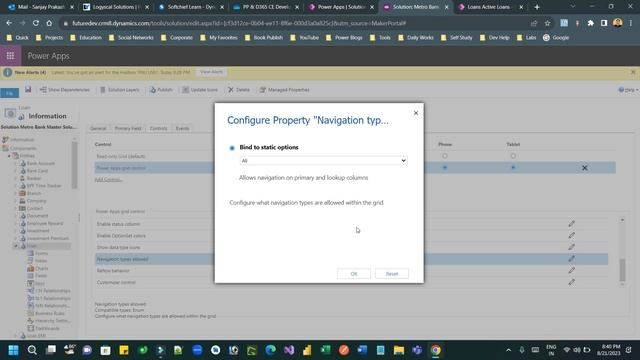The height and width of the screenshot is (360, 640).
Task: Open Dashboards under the Loan entity
Action: [x=47, y=329]
